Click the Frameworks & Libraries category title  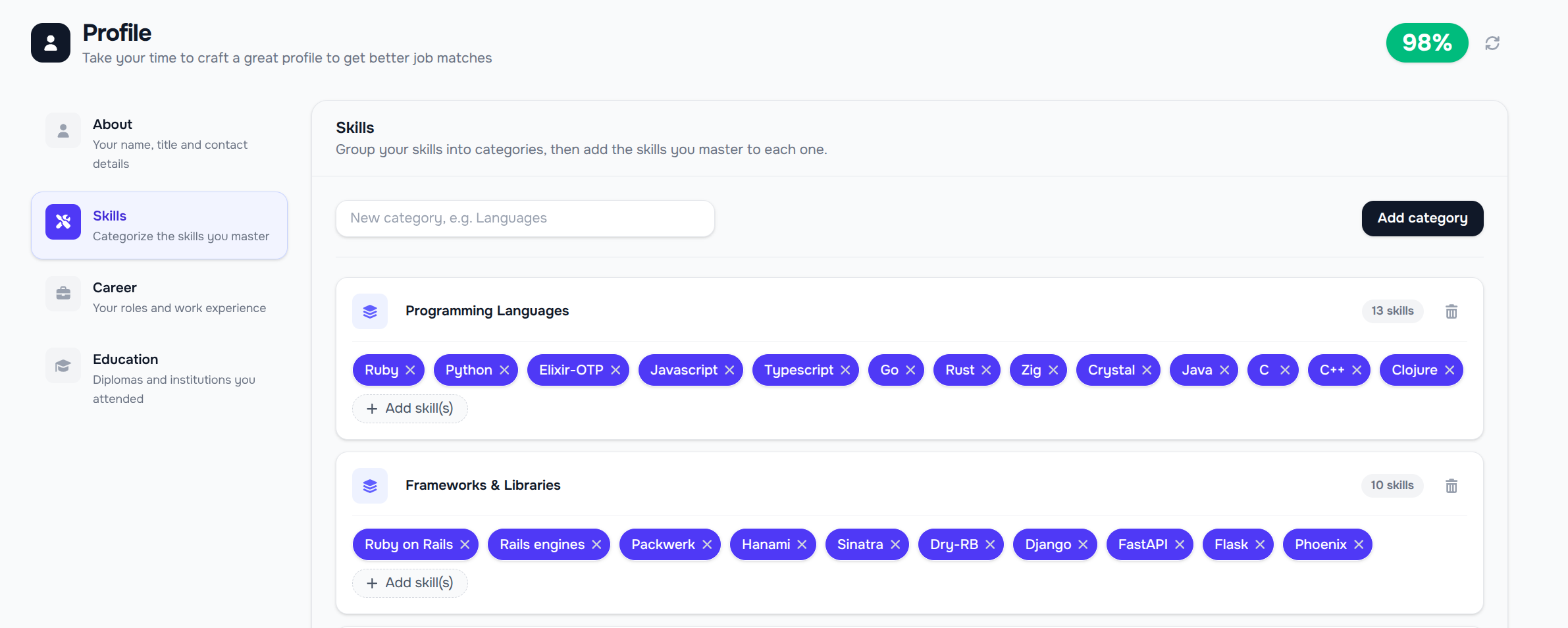click(x=483, y=485)
